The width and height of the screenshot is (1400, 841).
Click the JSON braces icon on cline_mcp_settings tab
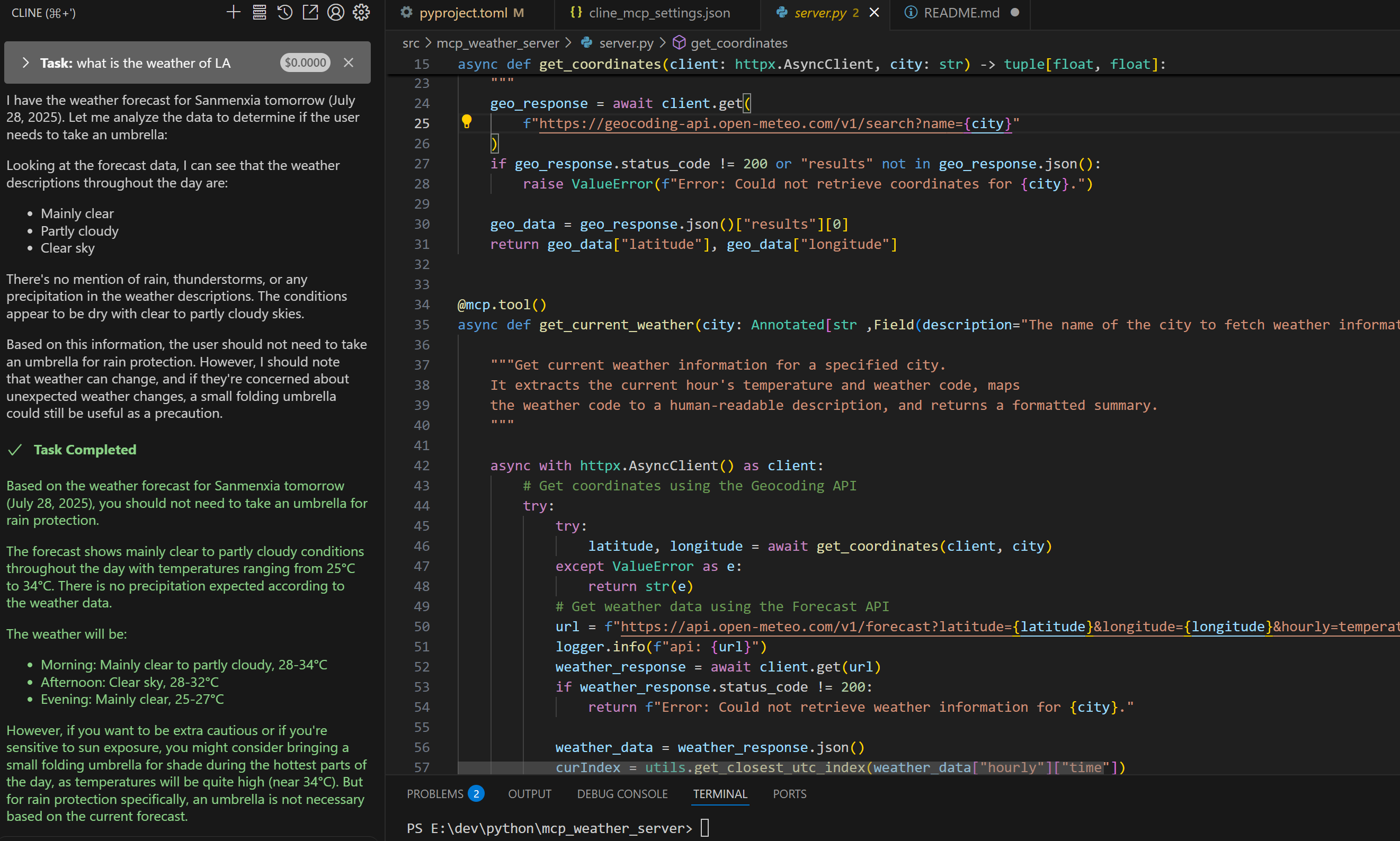coord(575,12)
